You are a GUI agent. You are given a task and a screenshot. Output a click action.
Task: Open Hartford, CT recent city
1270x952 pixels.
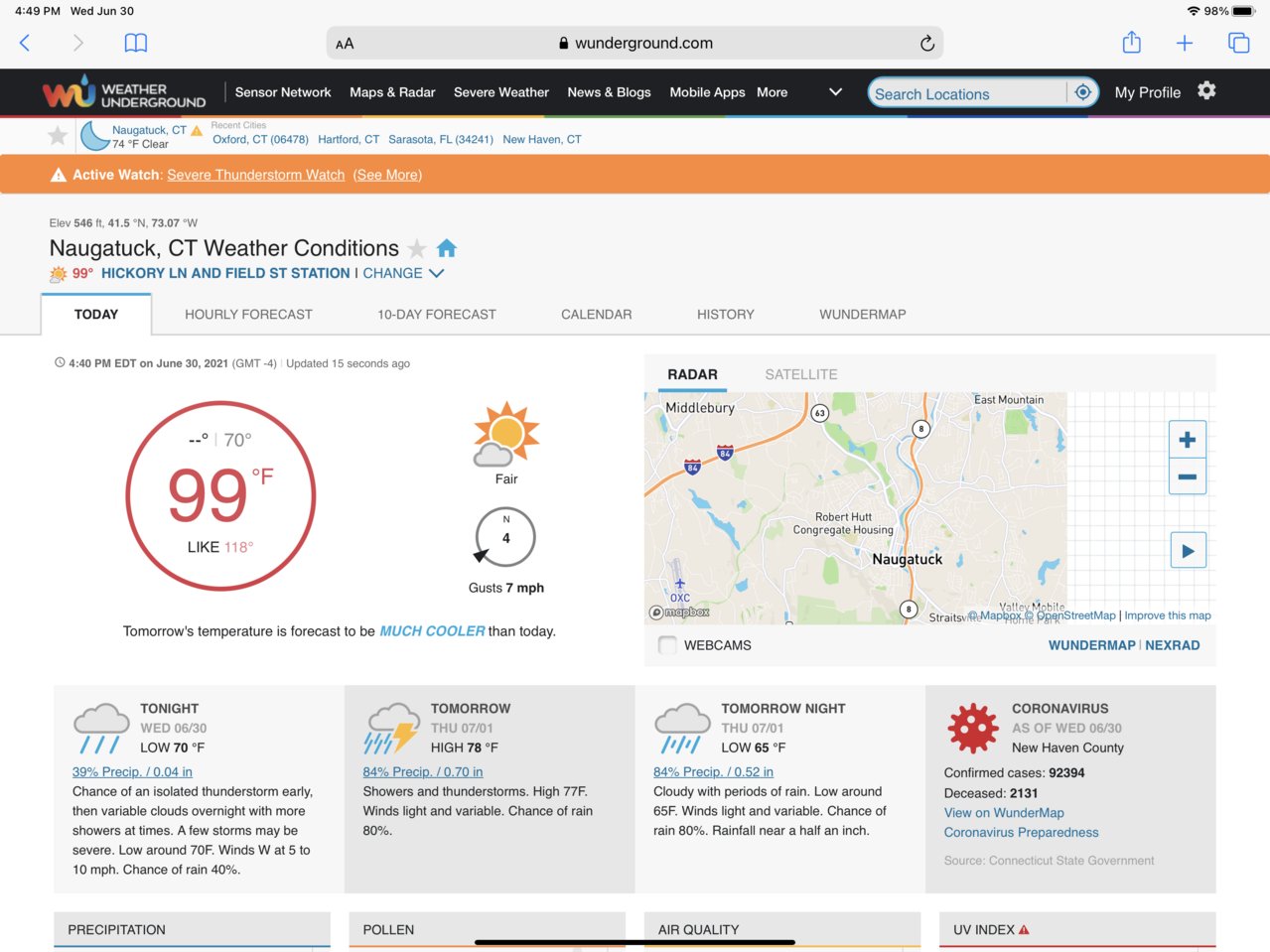click(x=349, y=140)
